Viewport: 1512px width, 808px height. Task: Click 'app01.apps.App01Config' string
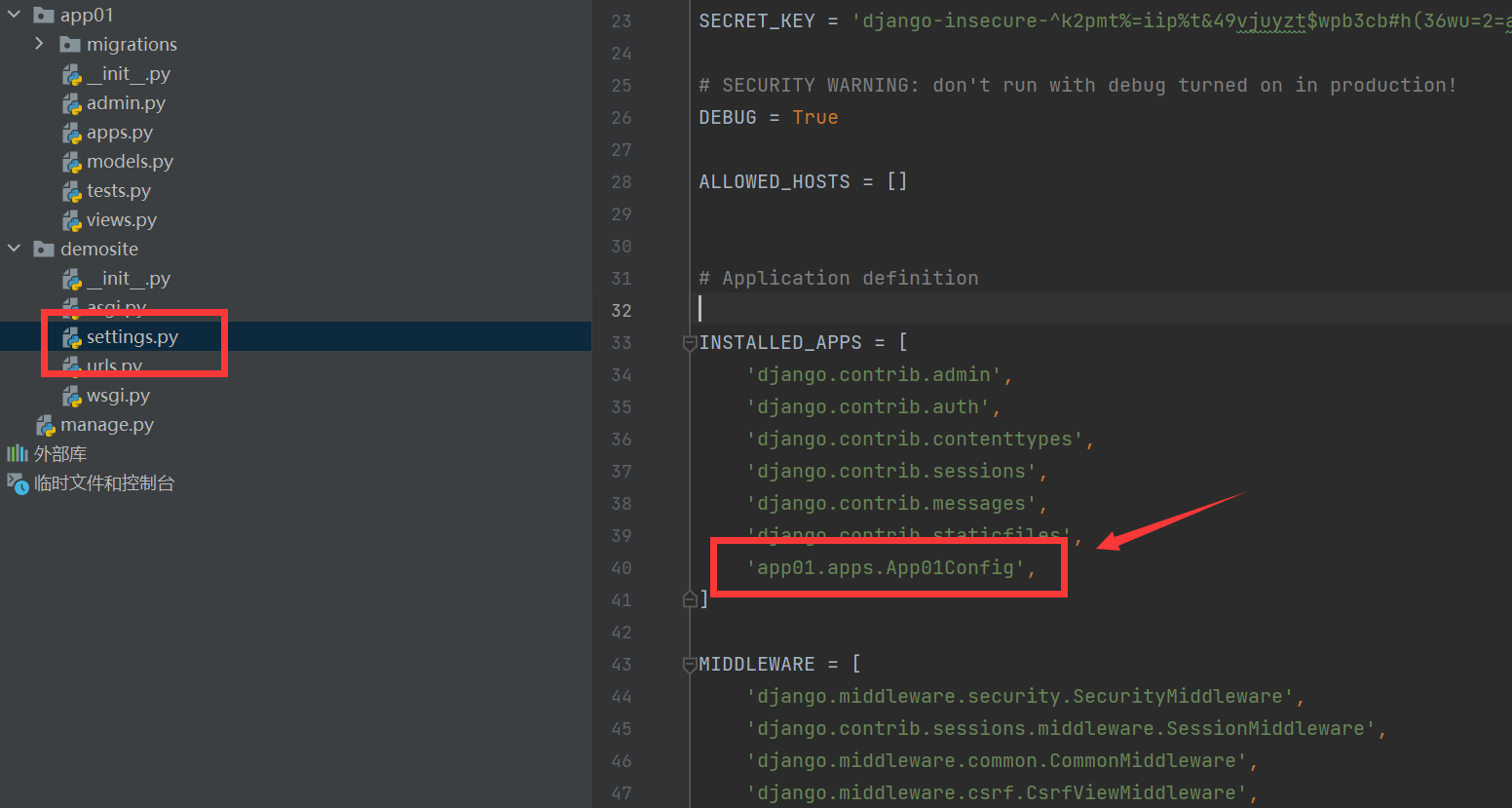[886, 567]
